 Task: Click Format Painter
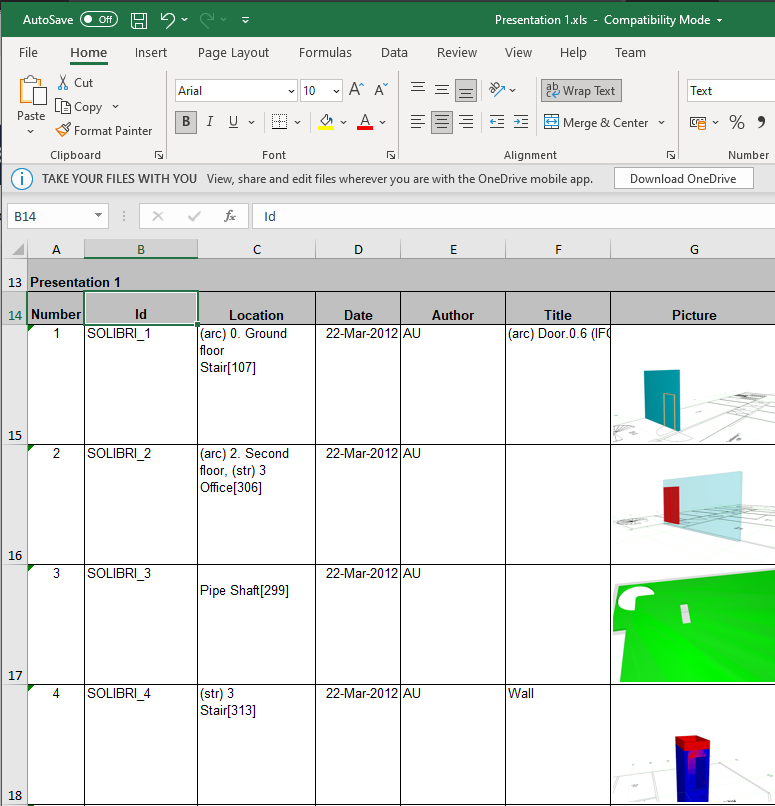pyautogui.click(x=104, y=131)
